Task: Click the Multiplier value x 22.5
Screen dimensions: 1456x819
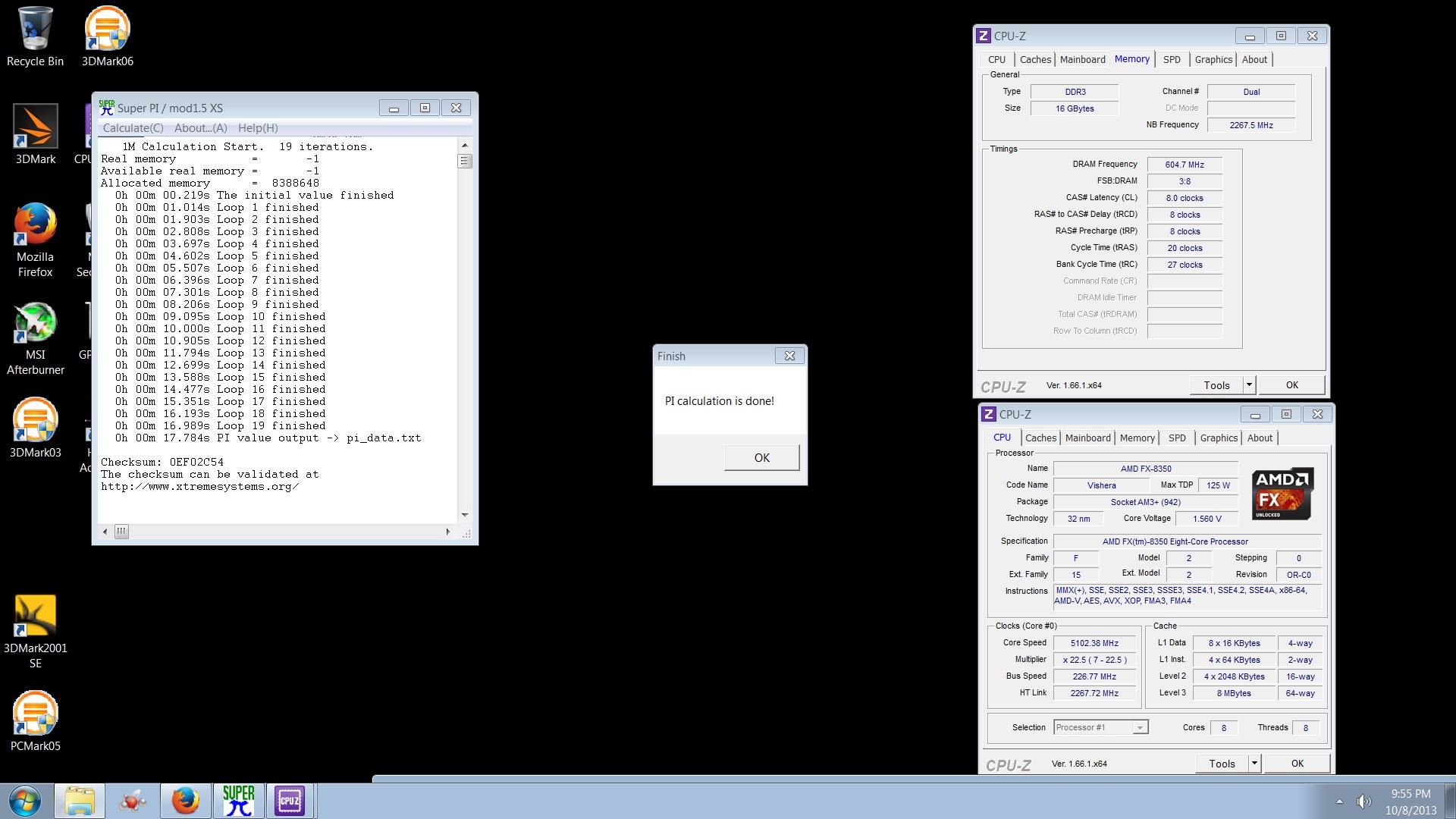Action: pos(1094,660)
